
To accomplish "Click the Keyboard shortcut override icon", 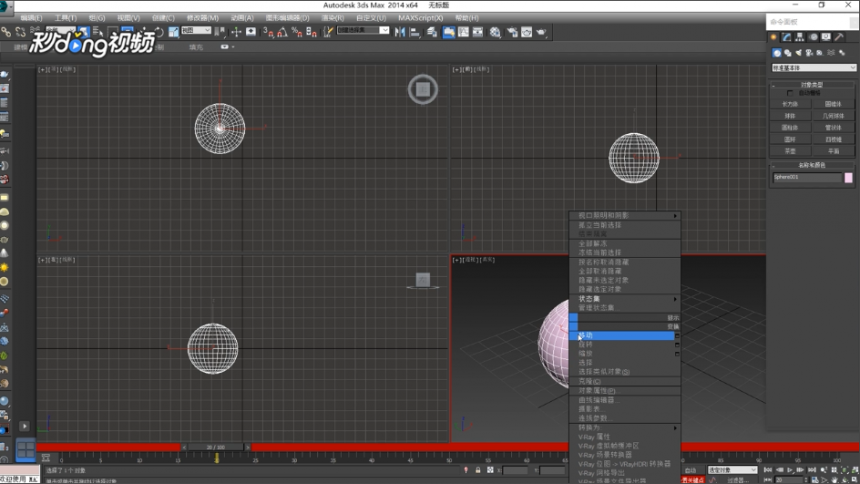I will point(251,32).
